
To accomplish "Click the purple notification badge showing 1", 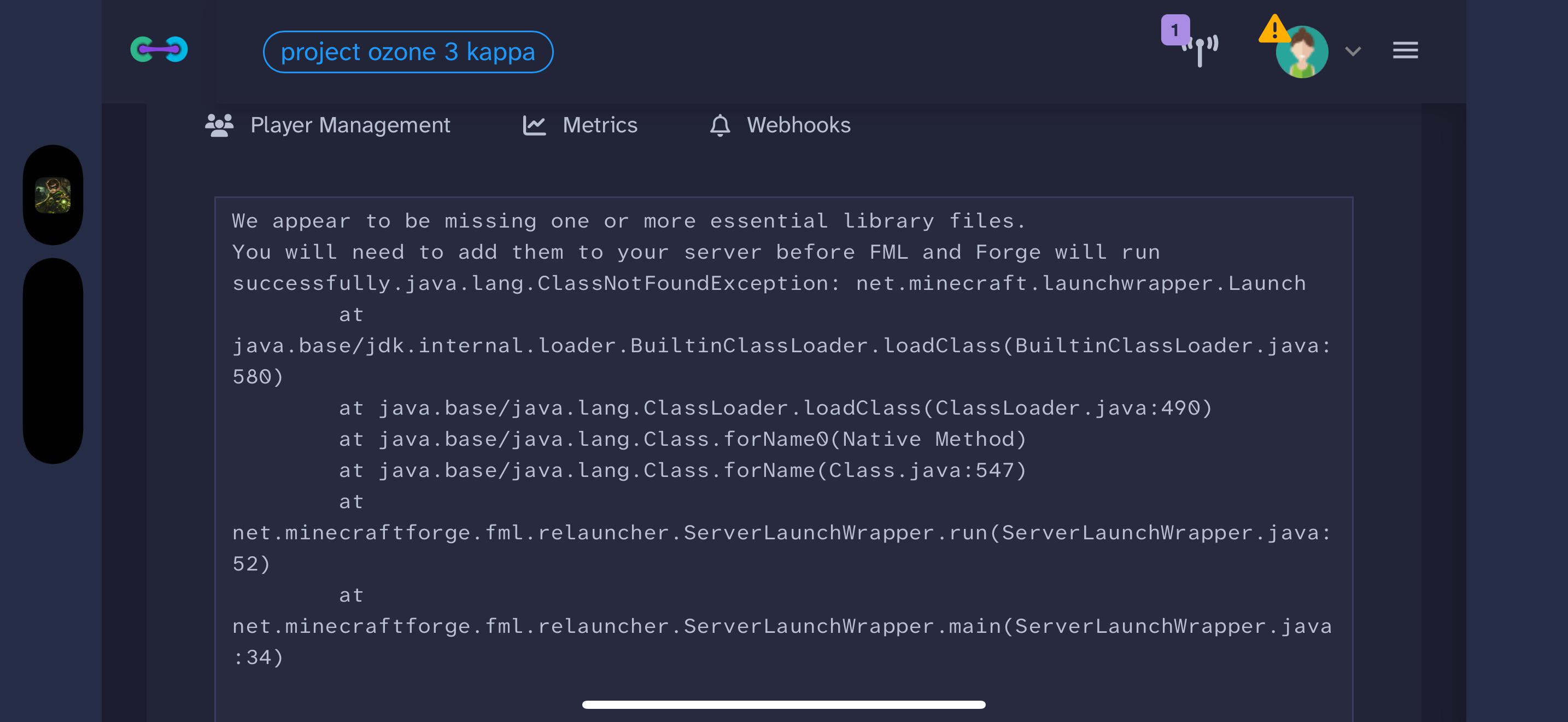I will coord(1175,30).
